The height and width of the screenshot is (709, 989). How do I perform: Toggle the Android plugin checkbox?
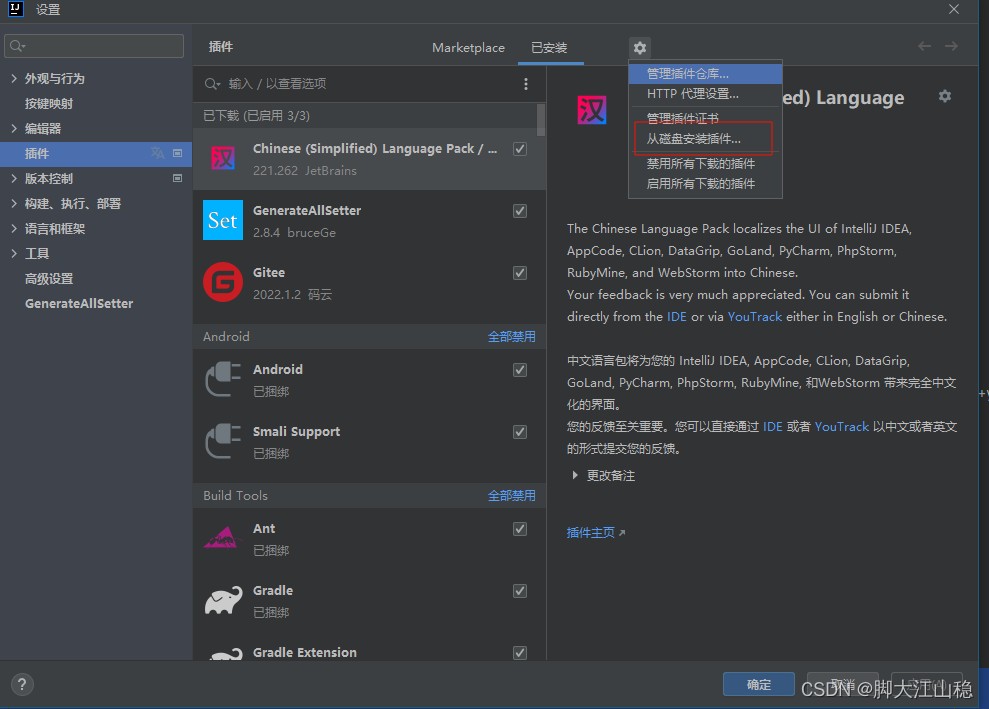tap(520, 370)
